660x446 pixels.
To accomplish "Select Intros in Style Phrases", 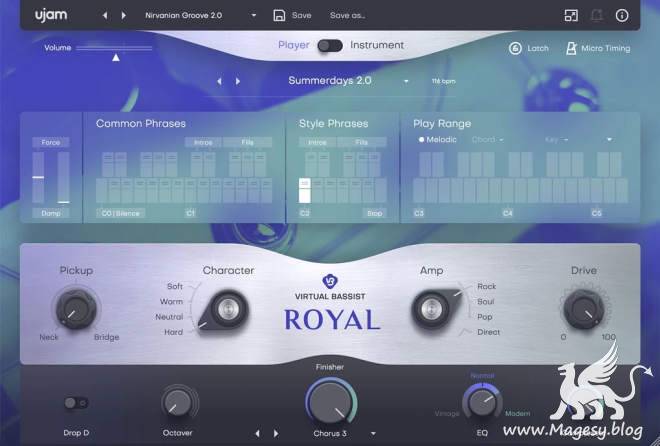I will pos(317,142).
